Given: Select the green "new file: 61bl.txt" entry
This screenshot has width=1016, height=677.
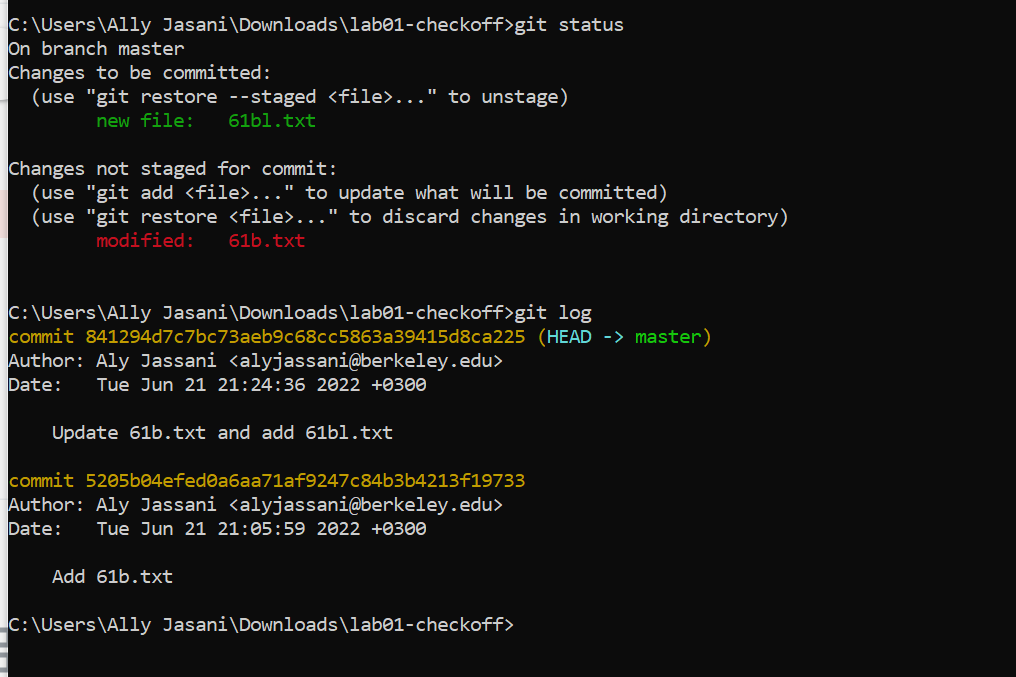Looking at the screenshot, I should (206, 121).
